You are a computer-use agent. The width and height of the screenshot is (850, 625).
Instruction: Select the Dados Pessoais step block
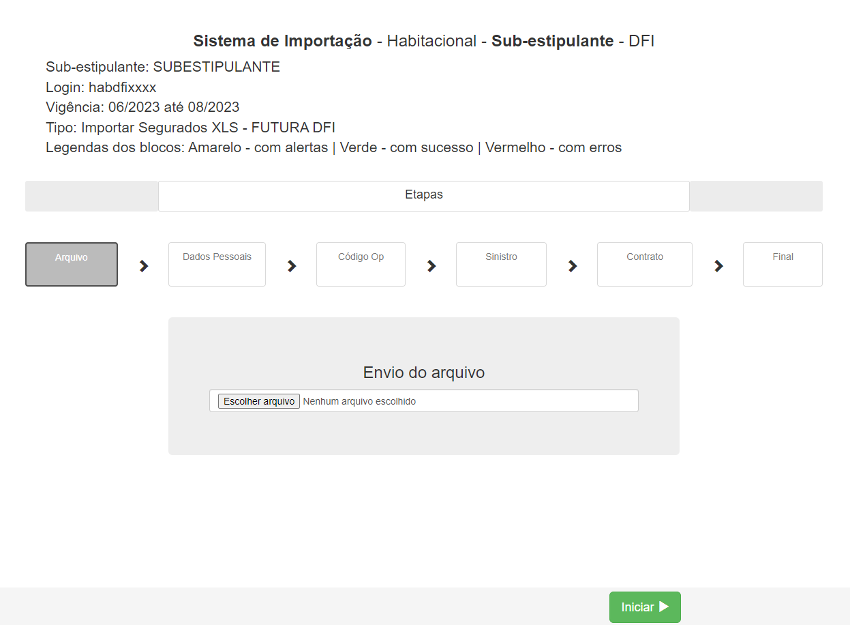coord(217,264)
